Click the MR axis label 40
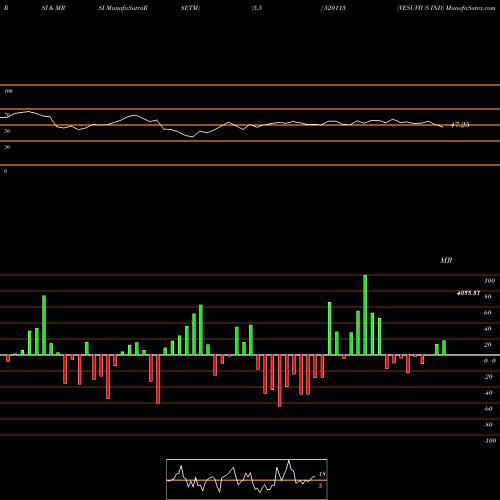 coord(488,329)
